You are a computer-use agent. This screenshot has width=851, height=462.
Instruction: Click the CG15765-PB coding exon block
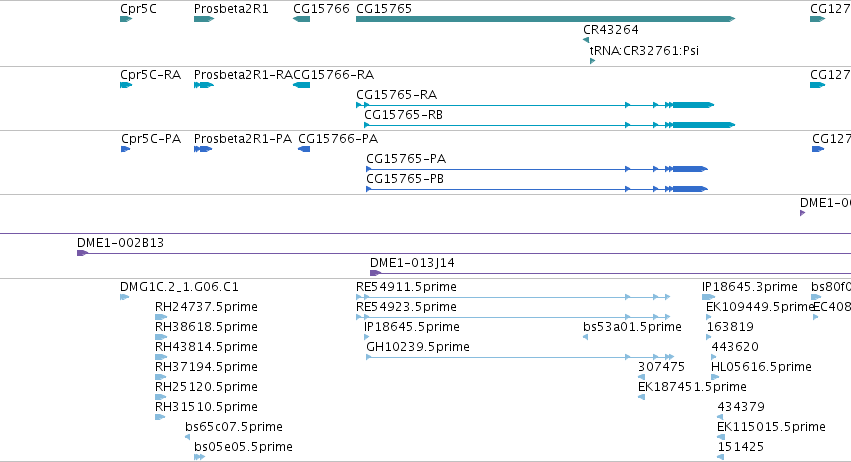pos(690,189)
